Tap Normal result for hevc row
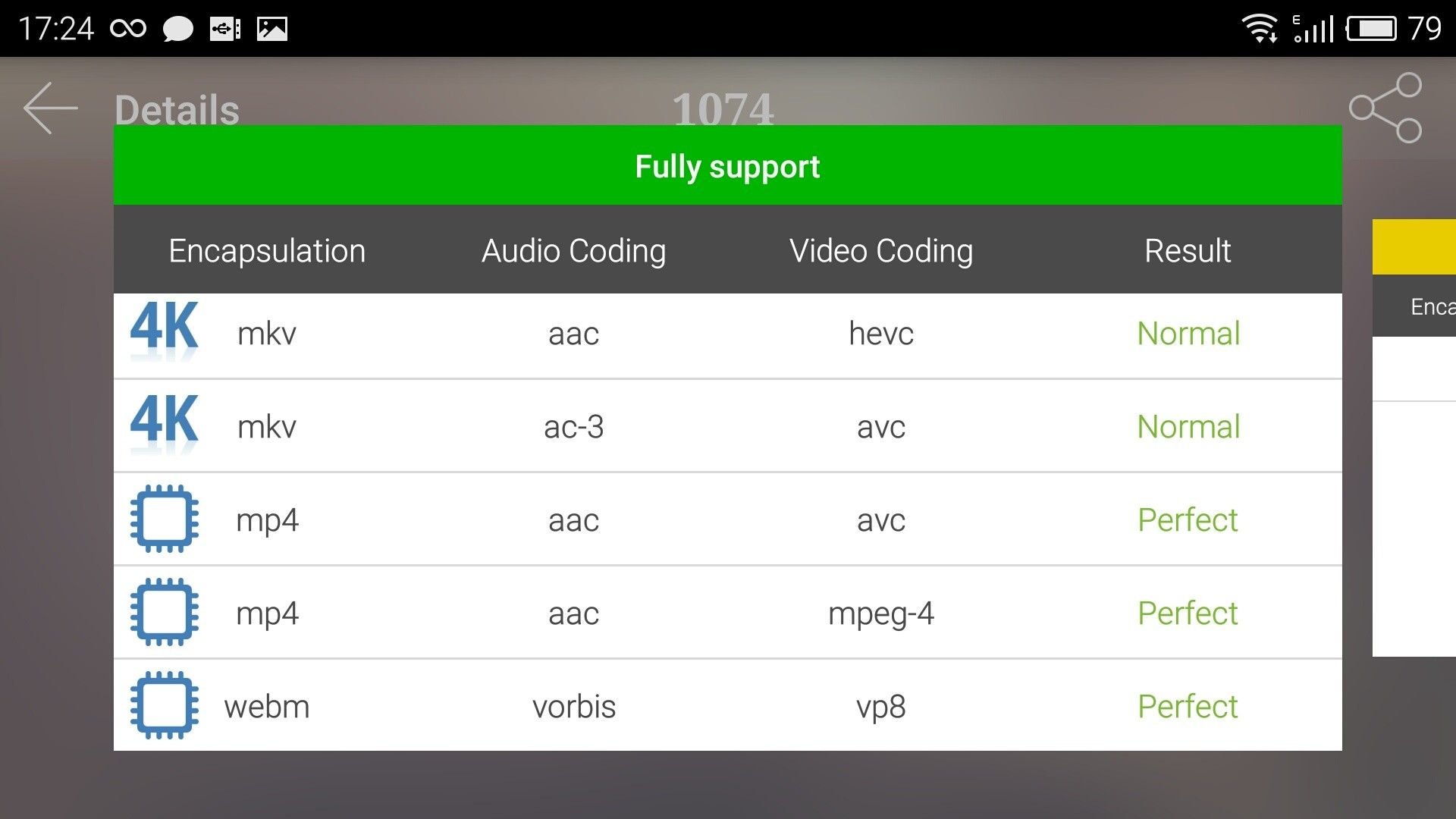This screenshot has height=819, width=1456. point(1188,333)
